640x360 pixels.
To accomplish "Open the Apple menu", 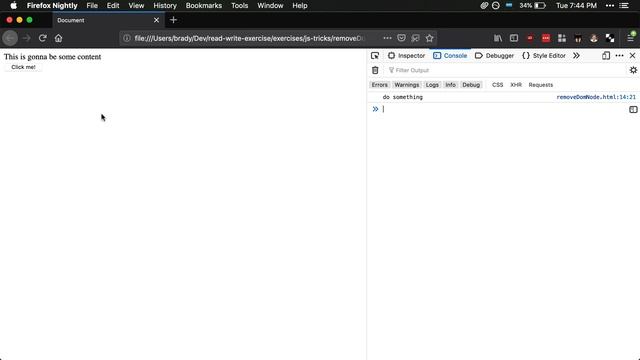I will coord(13,6).
